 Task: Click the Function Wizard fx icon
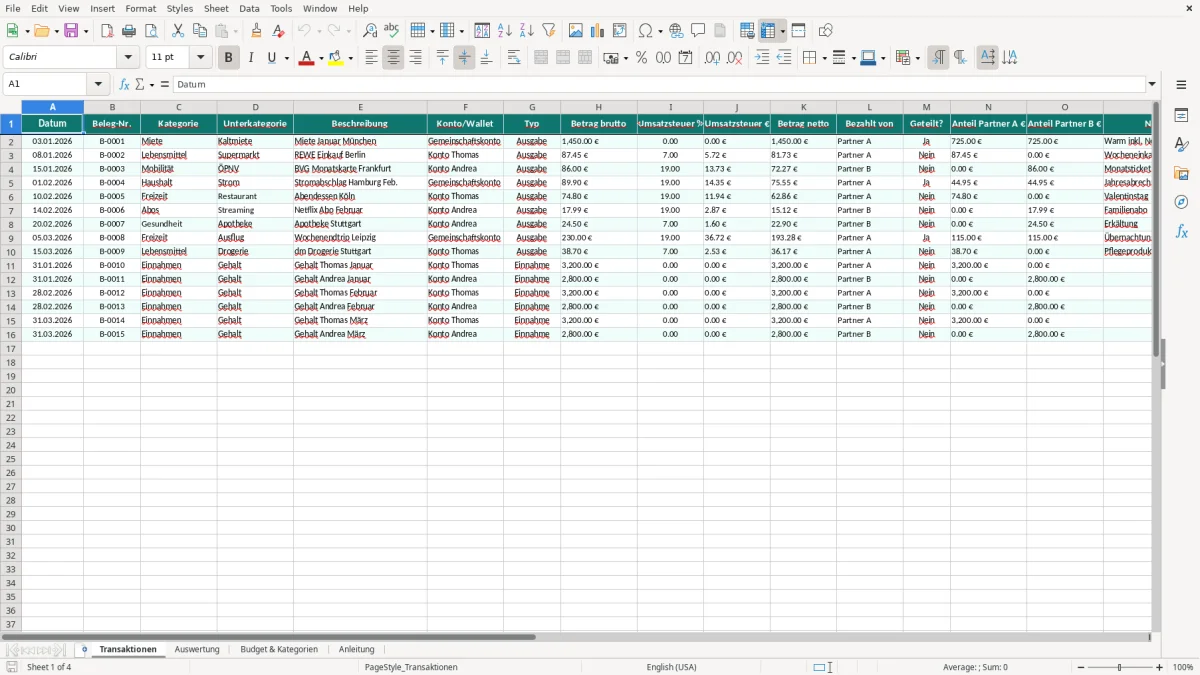(125, 84)
